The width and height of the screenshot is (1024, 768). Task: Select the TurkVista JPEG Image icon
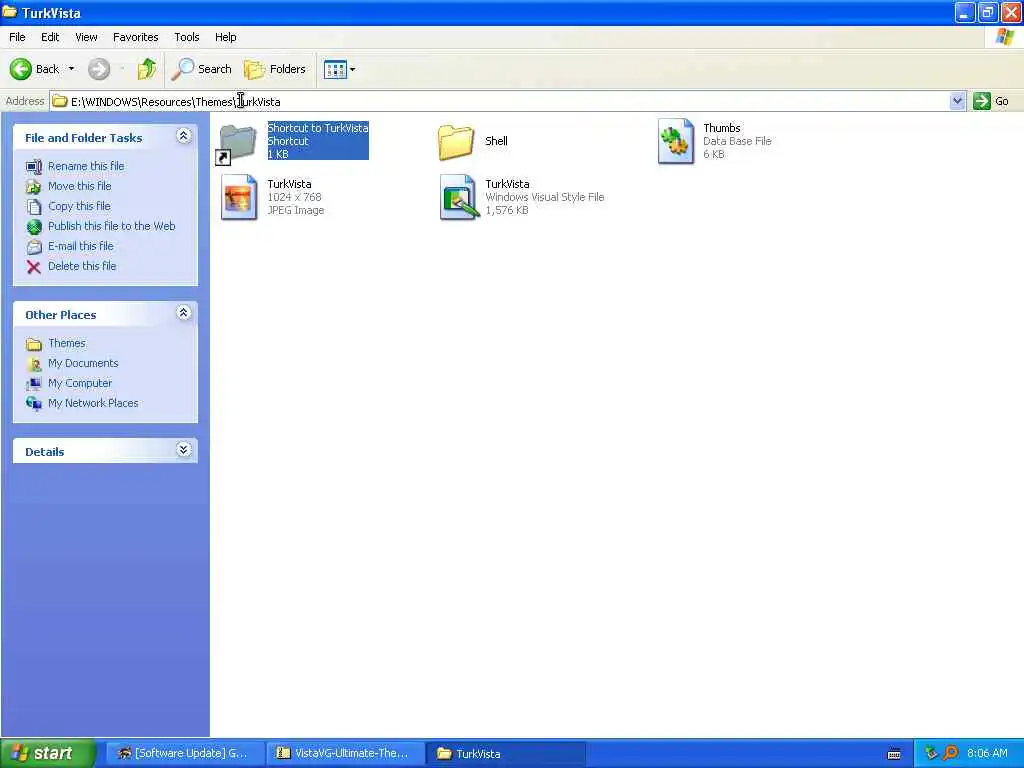pyautogui.click(x=239, y=197)
